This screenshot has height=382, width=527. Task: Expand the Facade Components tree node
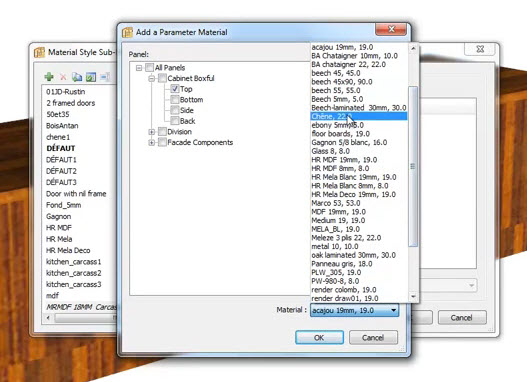152,142
